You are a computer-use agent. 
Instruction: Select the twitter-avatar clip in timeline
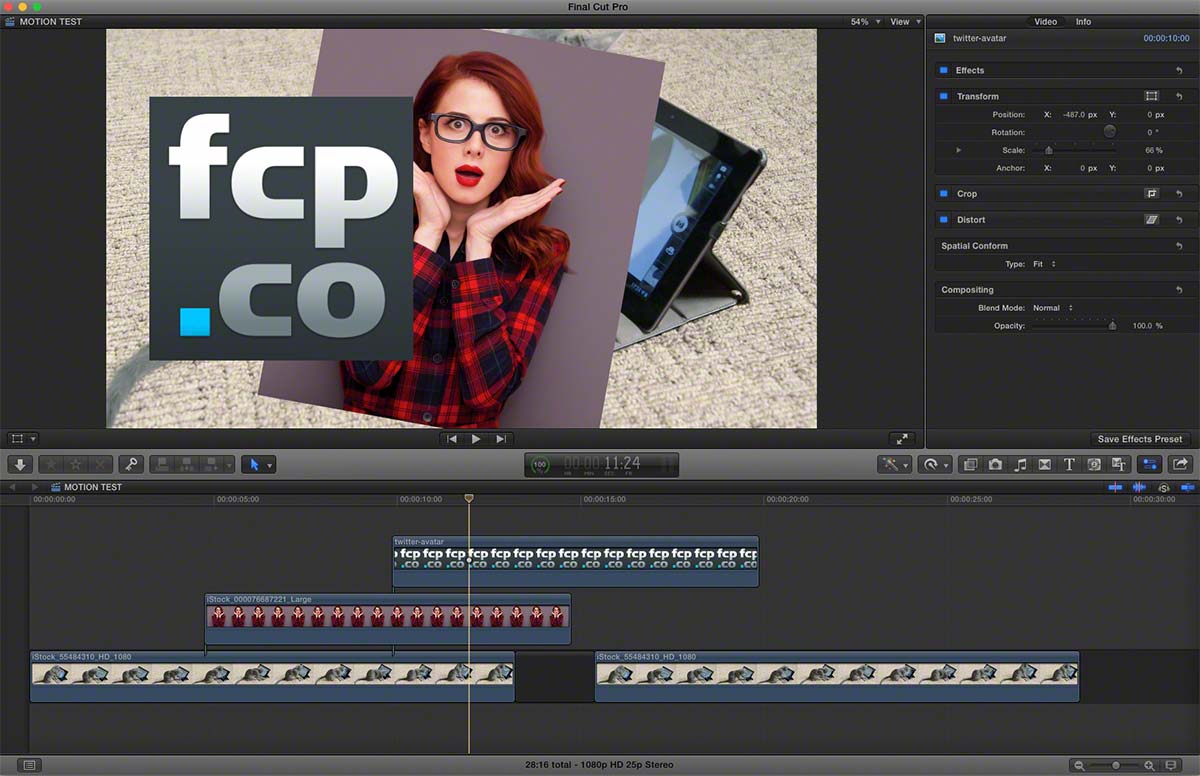pos(575,561)
